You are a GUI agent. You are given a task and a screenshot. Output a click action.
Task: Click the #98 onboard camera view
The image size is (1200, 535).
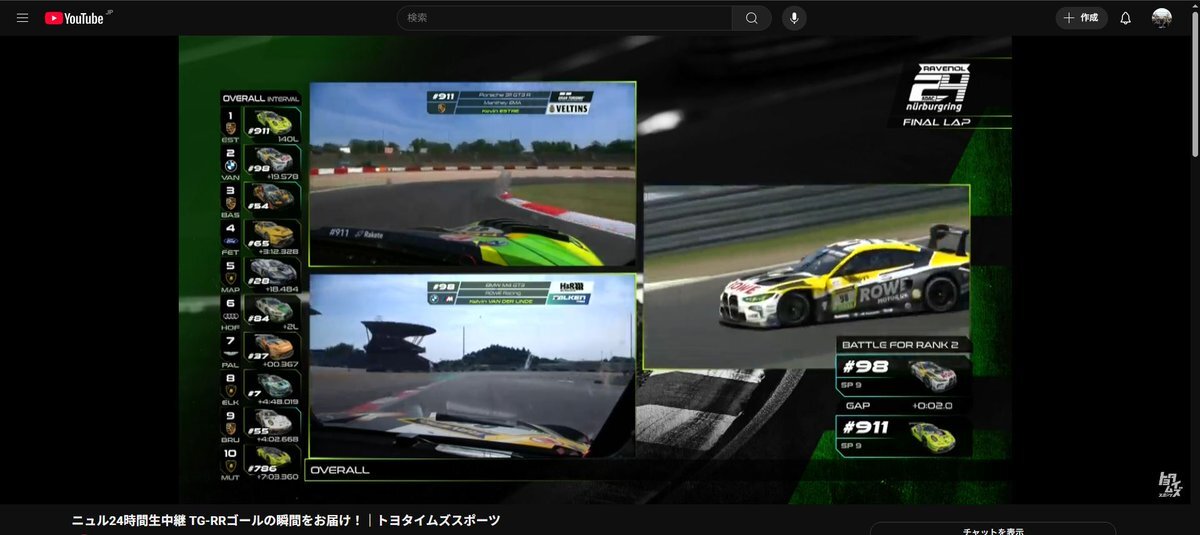tap(472, 365)
